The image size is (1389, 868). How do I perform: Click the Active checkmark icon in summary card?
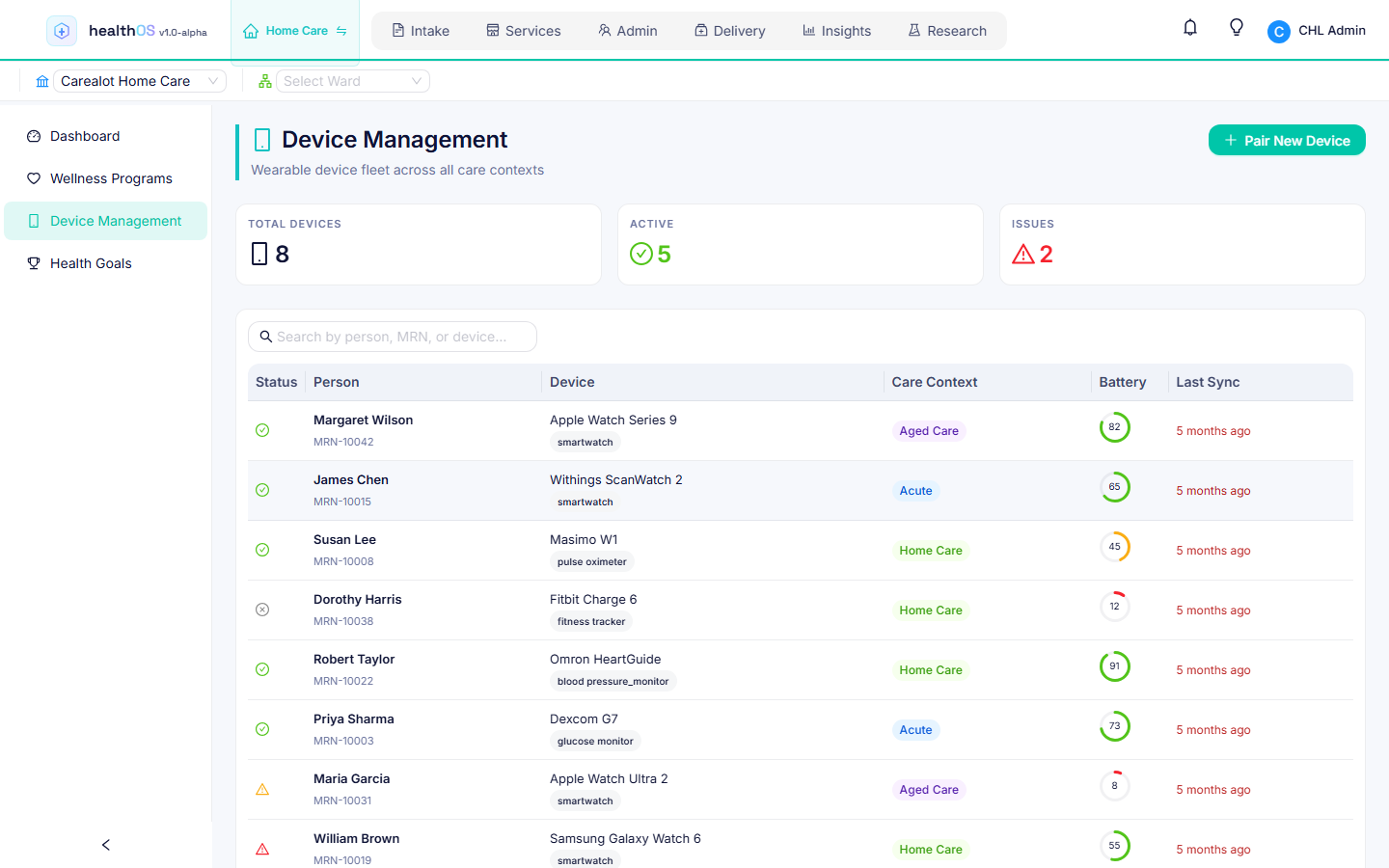tap(641, 254)
